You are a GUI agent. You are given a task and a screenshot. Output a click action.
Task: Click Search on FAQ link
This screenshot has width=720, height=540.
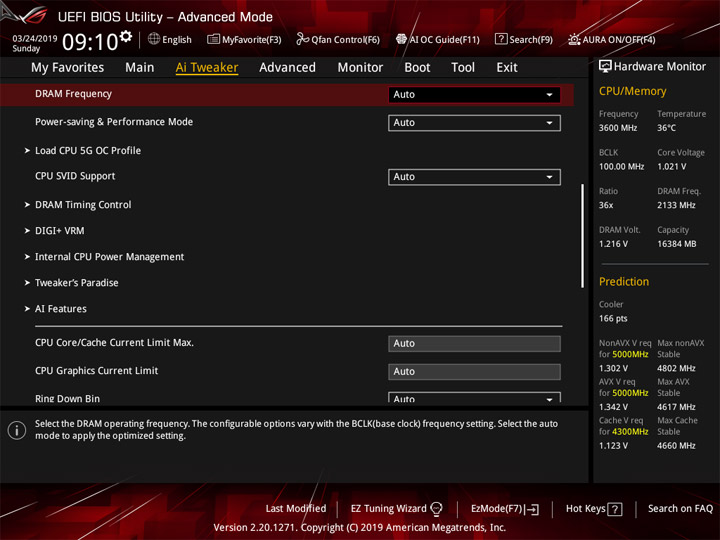pyautogui.click(x=680, y=508)
